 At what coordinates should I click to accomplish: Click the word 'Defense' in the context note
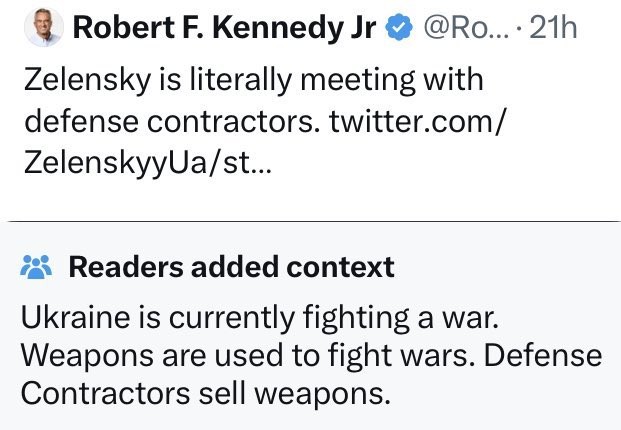point(549,354)
